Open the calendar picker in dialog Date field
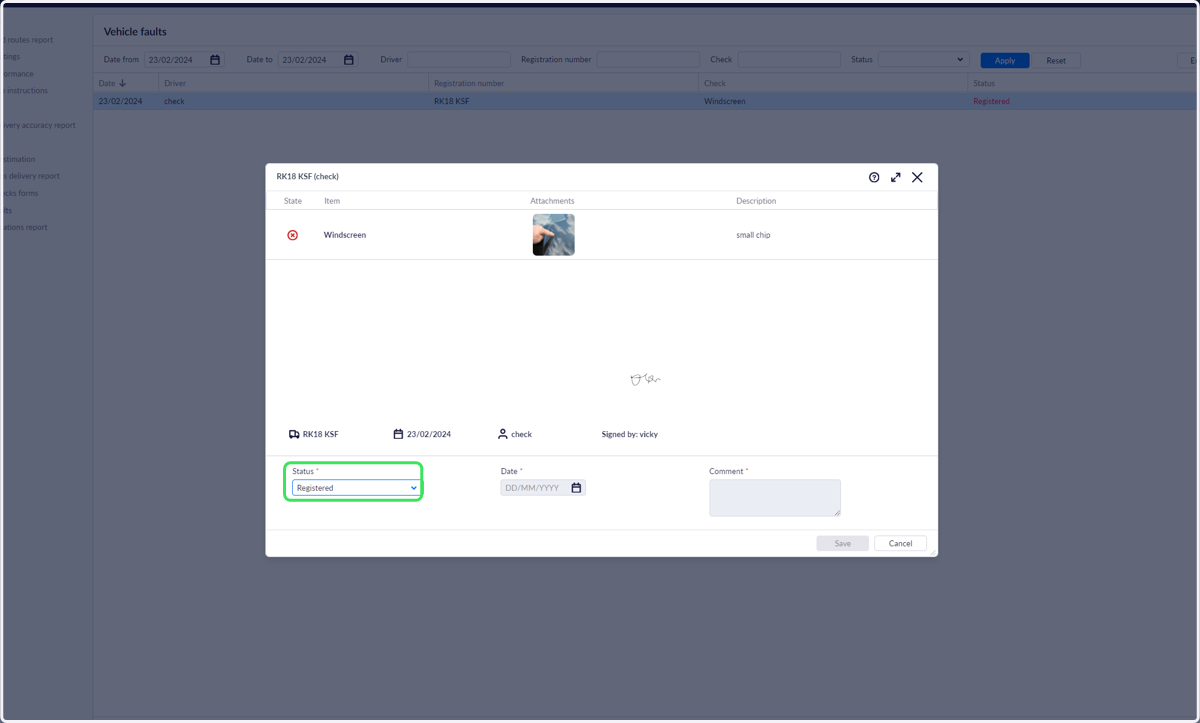 click(576, 488)
